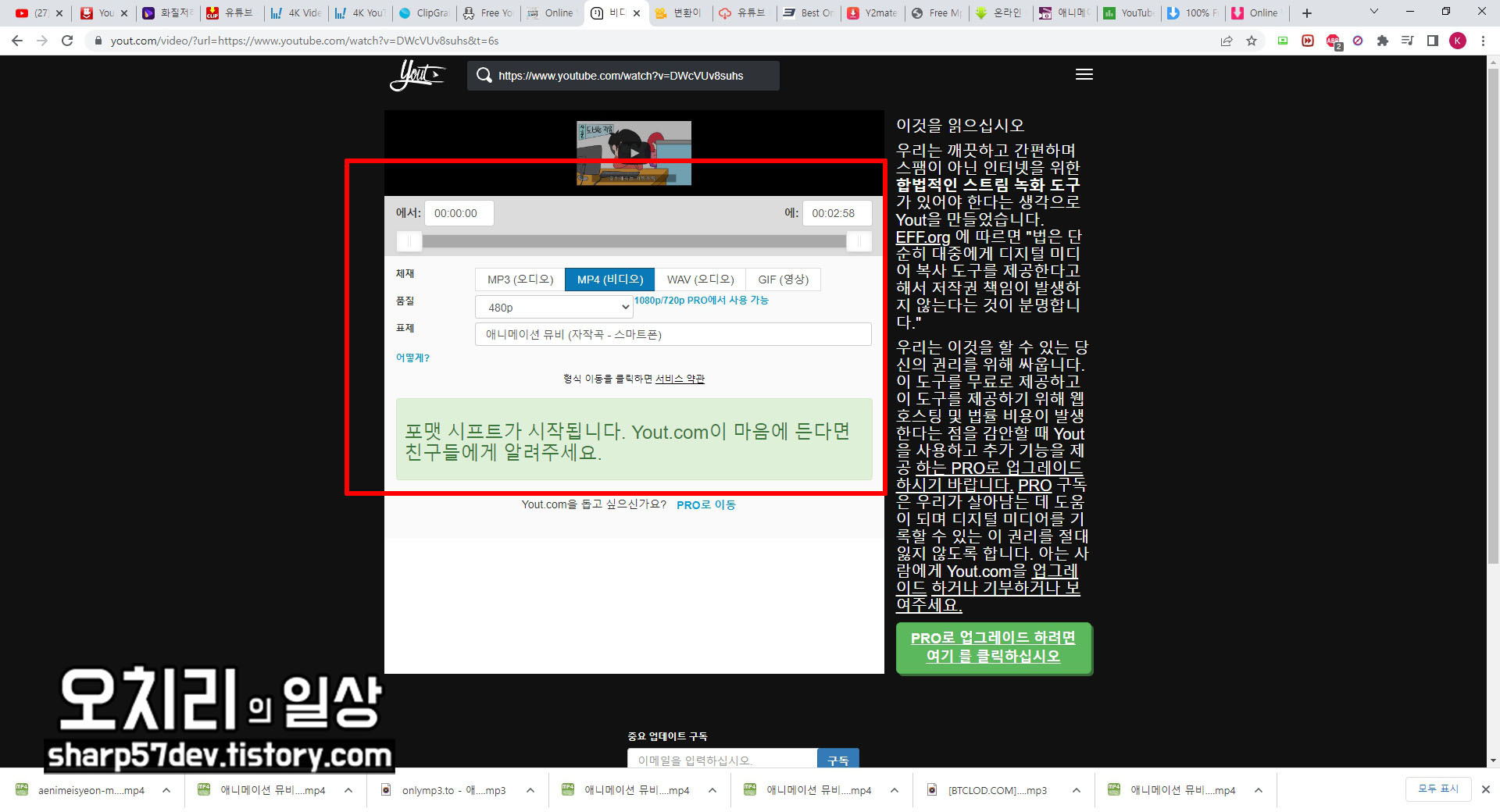This screenshot has height=812, width=1500.
Task: Open the K profile avatar
Action: tap(1458, 41)
